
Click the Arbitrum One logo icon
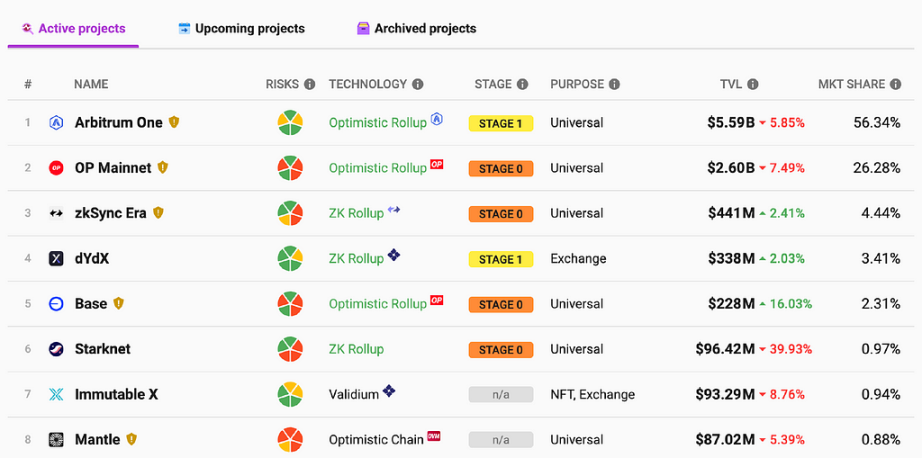coord(56,123)
